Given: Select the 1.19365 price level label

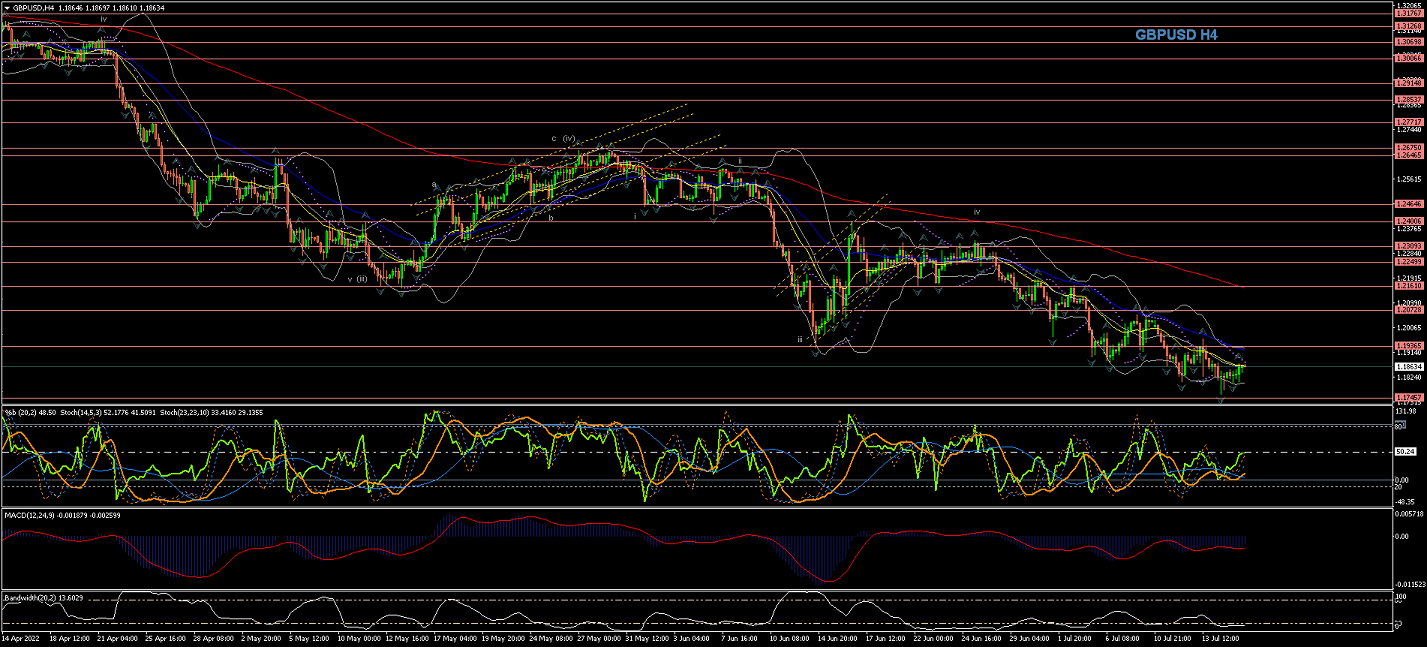Looking at the screenshot, I should point(1408,346).
